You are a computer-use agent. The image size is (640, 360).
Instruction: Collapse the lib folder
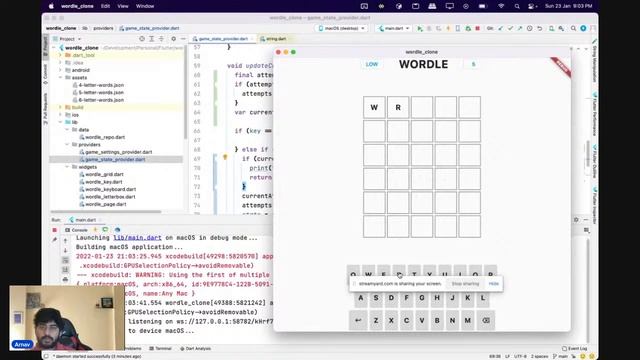point(60,122)
